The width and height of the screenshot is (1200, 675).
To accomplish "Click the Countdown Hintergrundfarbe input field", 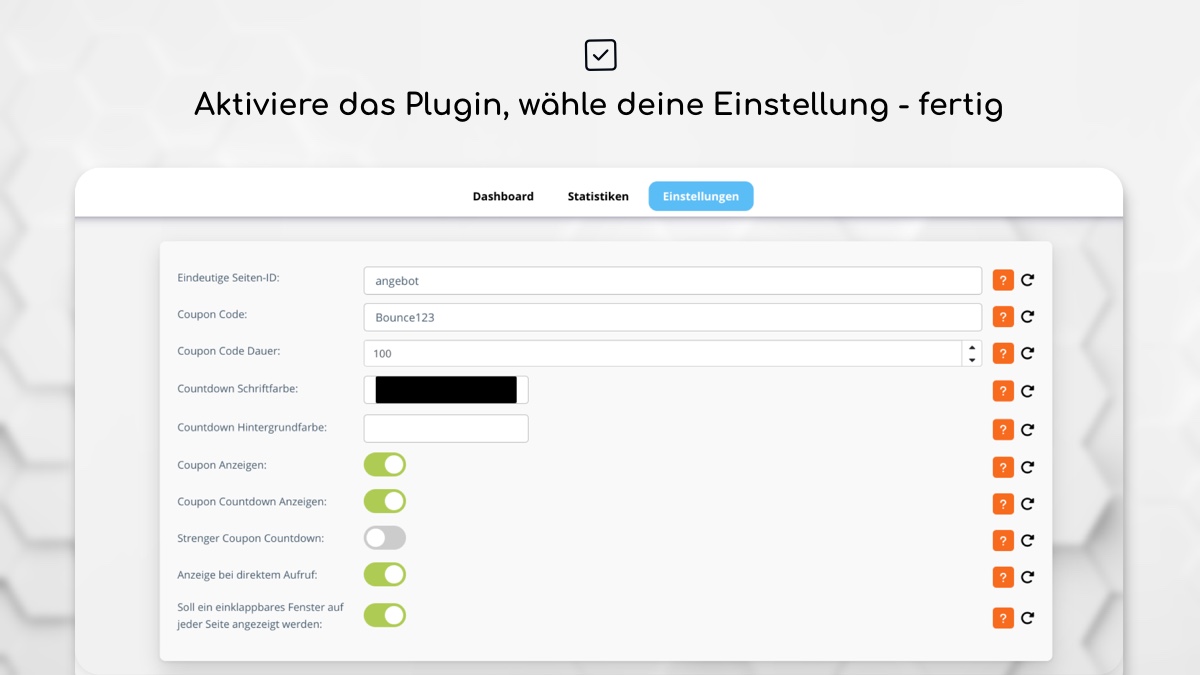I will point(445,428).
